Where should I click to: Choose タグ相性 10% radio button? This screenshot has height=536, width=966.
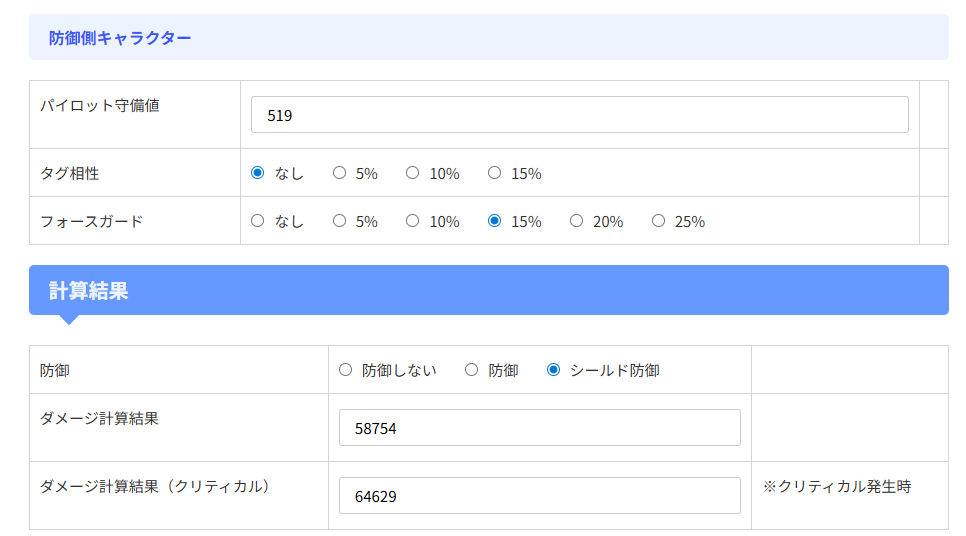[x=412, y=173]
